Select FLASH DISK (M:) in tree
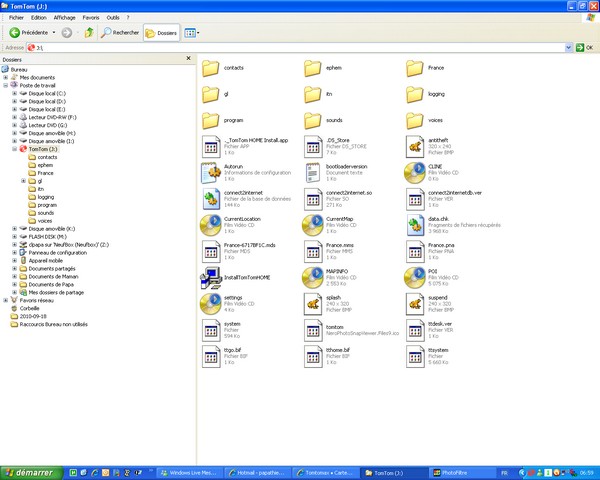Viewport: 600px width, 480px height. tap(47, 237)
